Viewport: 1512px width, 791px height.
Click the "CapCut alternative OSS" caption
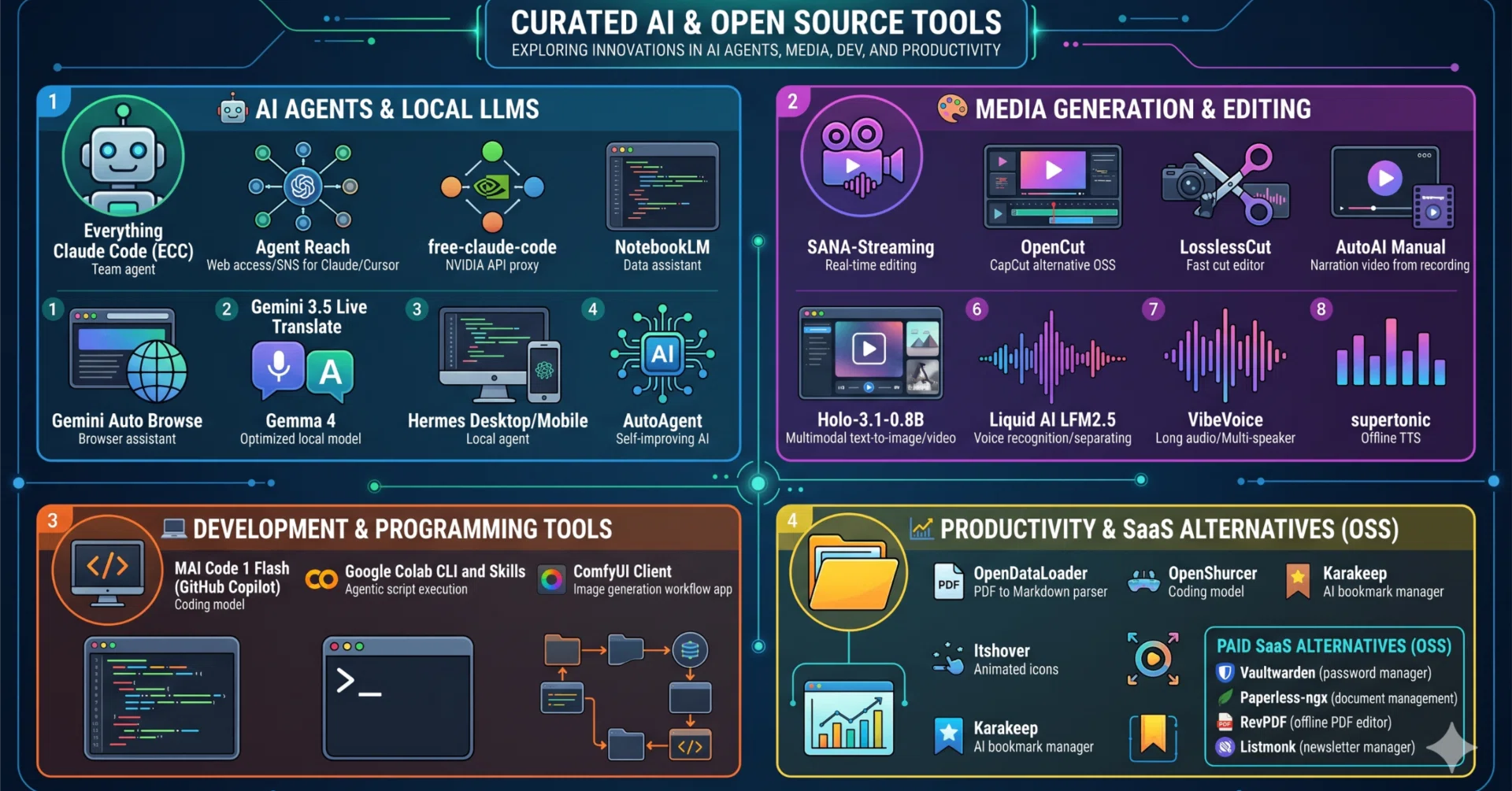point(1053,265)
